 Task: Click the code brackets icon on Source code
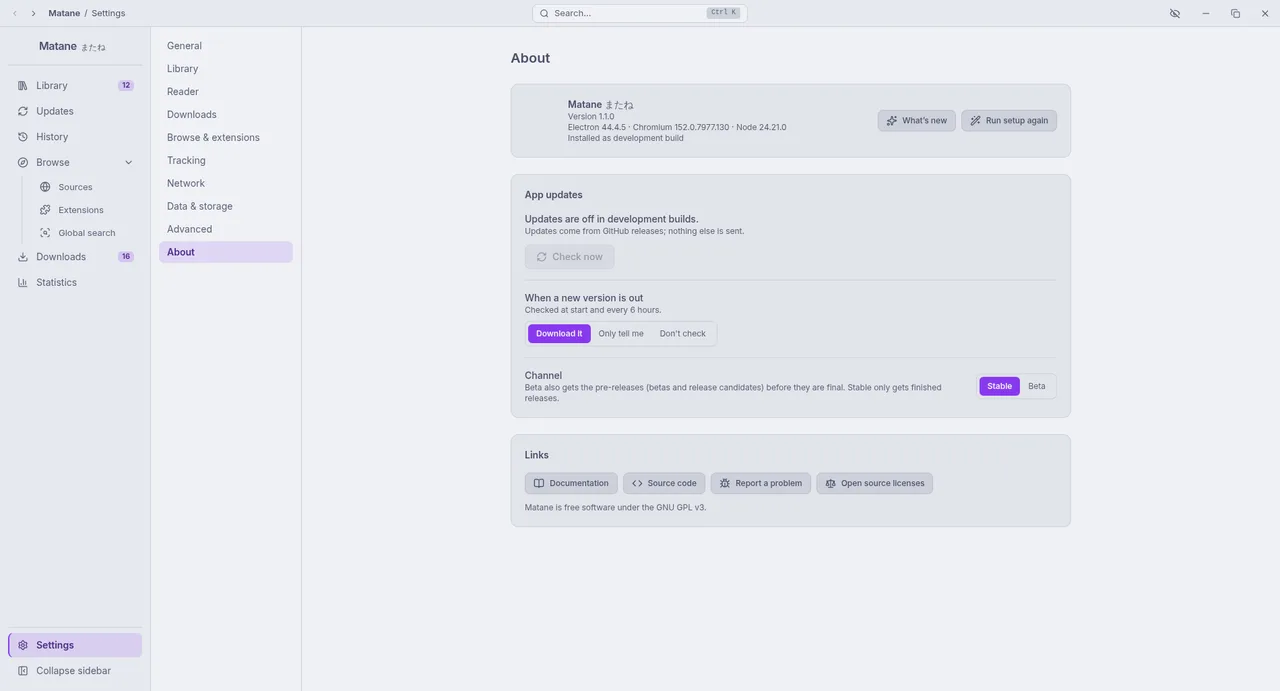[x=637, y=483]
